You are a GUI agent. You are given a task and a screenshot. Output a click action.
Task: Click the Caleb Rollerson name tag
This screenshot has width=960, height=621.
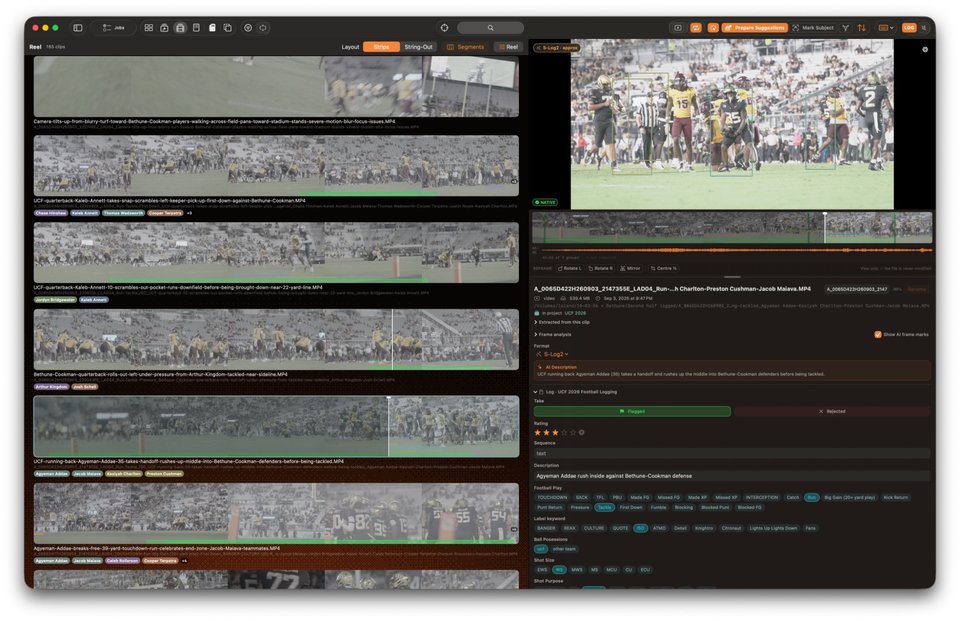coord(122,561)
